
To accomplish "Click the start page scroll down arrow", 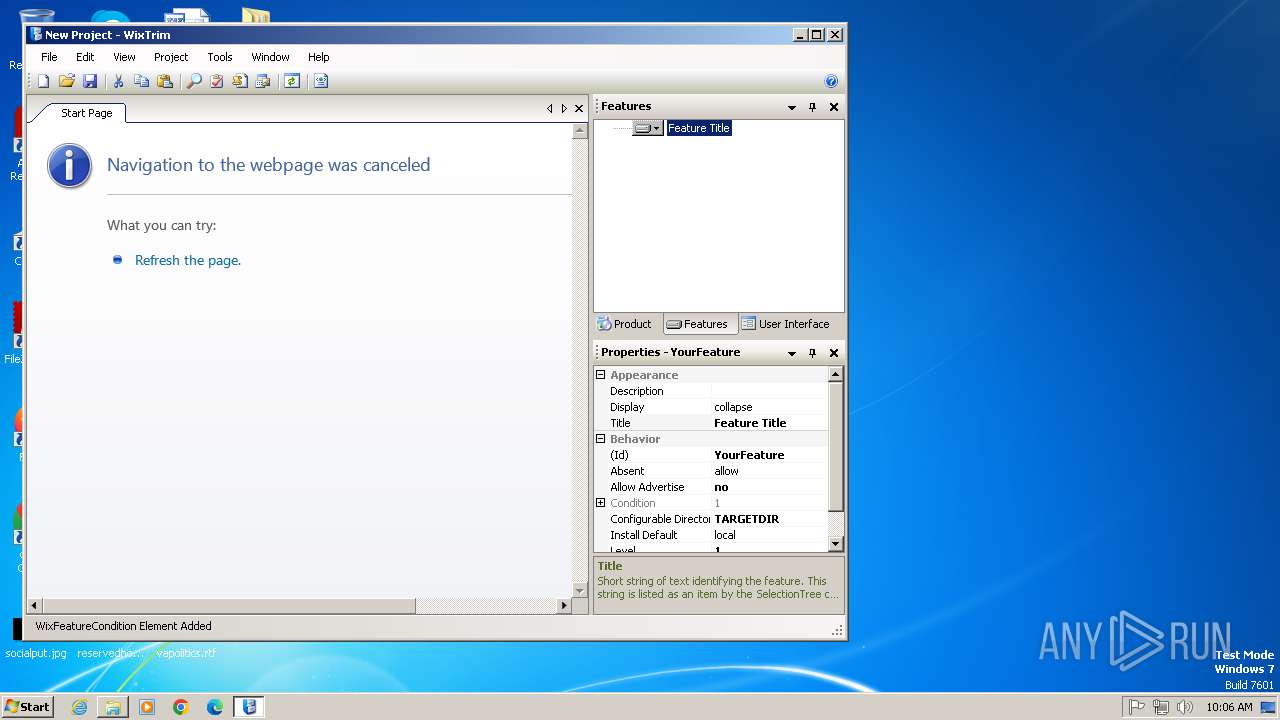I will click(579, 590).
